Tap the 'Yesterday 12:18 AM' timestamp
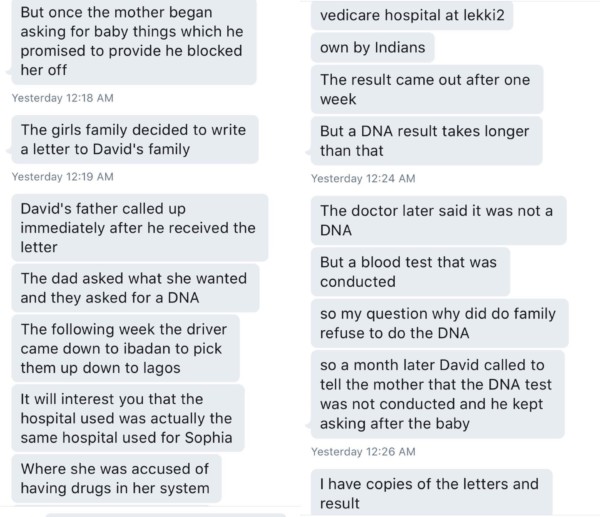 63,98
